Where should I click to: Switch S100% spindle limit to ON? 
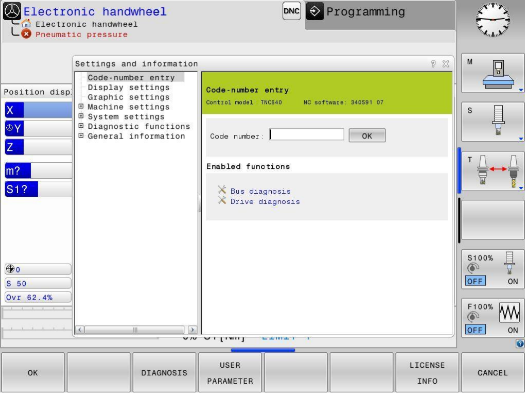coord(513,281)
